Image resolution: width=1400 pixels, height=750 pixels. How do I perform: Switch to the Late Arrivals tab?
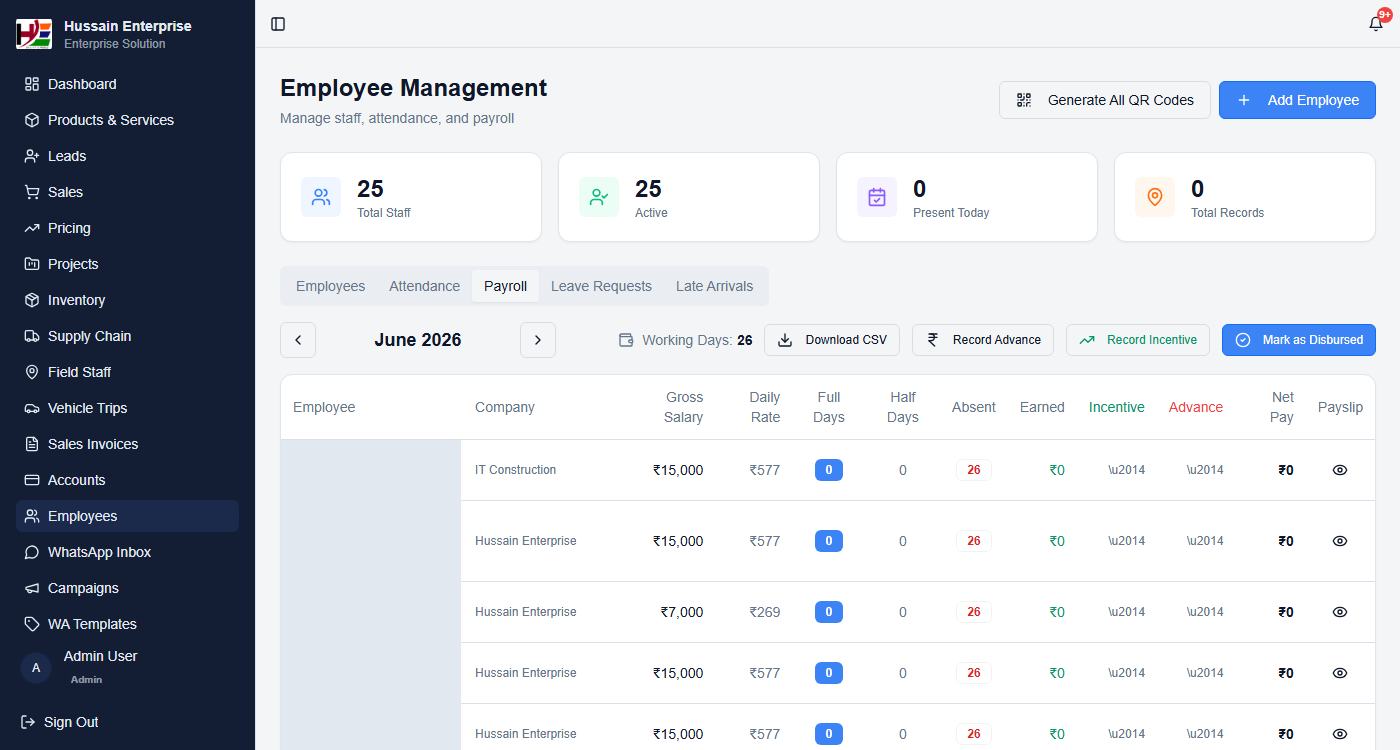tap(714, 286)
